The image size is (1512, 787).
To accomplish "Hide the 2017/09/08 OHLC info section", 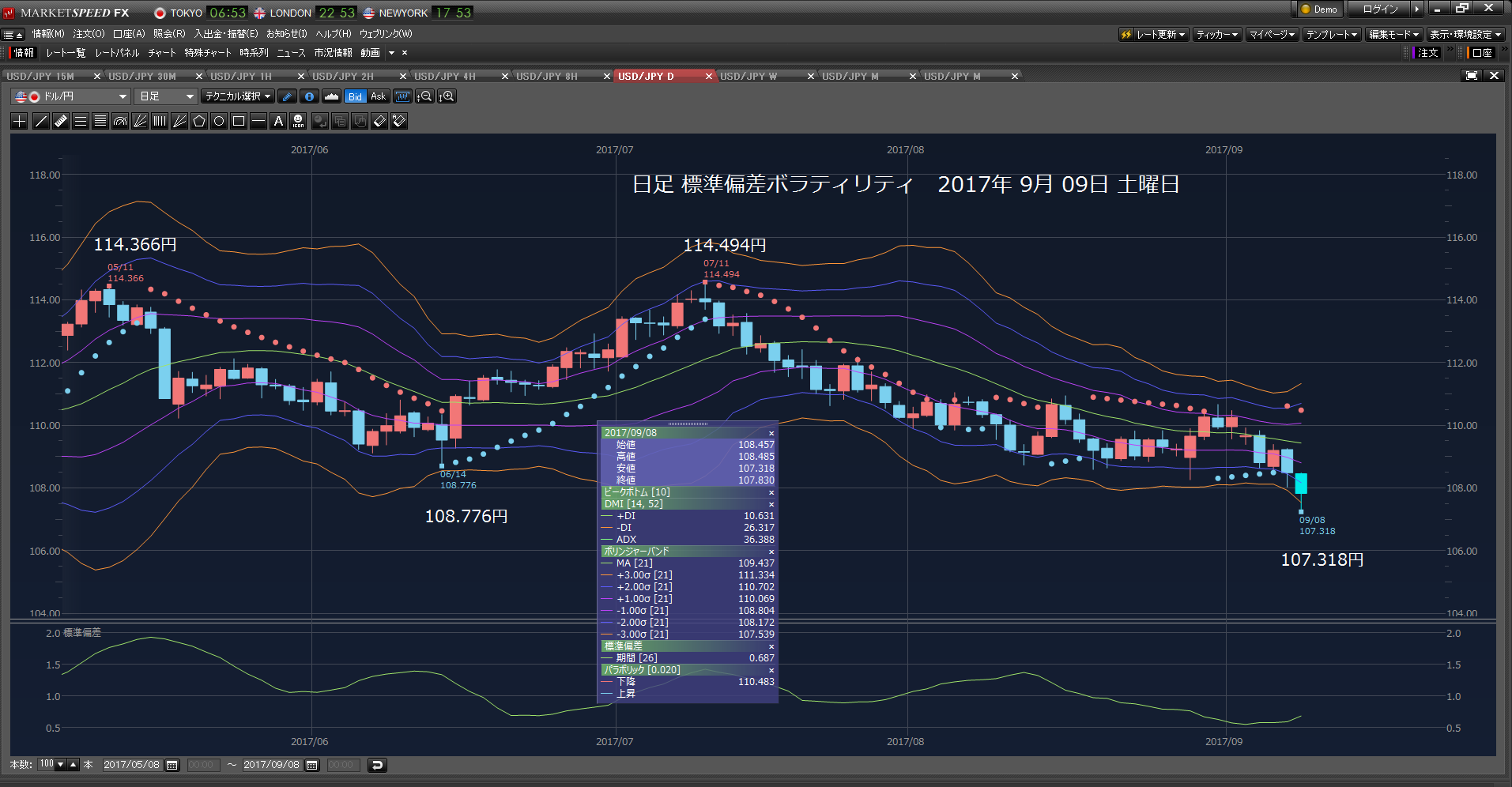I will coord(771,433).
